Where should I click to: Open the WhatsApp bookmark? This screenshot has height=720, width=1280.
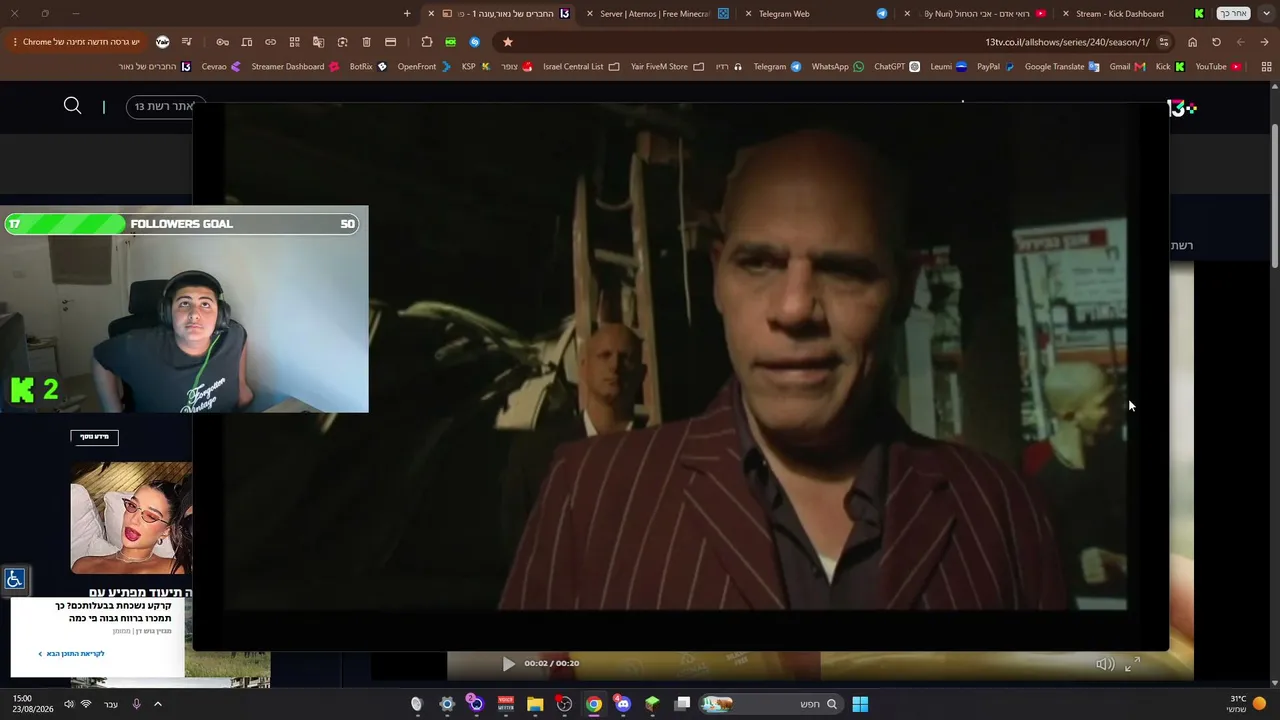[x=837, y=67]
